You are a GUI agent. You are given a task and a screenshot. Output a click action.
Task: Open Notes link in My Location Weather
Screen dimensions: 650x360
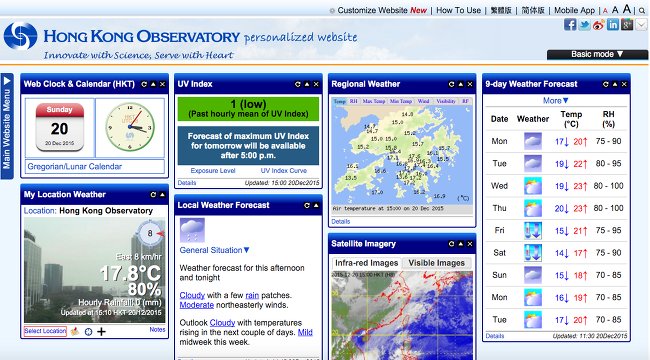tap(158, 330)
